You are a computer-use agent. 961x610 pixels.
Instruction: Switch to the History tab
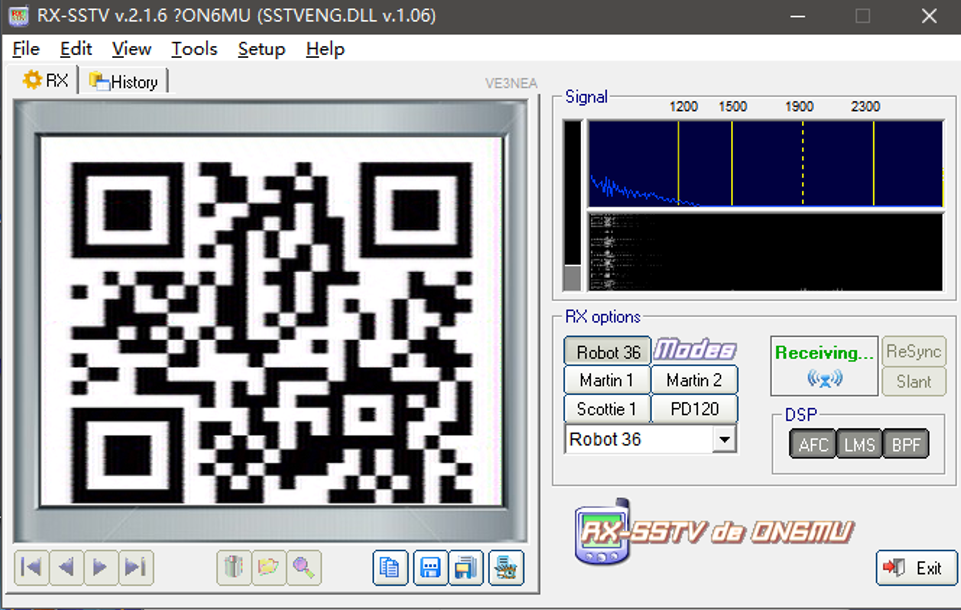point(124,82)
